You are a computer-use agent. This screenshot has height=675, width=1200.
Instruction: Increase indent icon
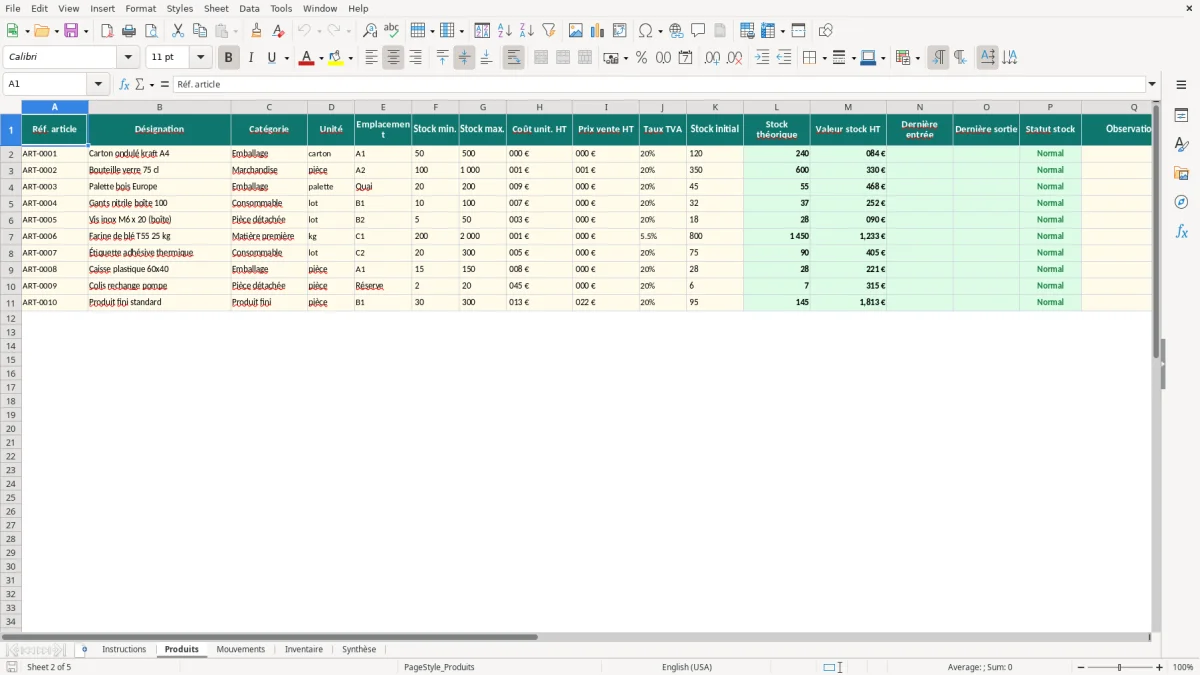pyautogui.click(x=762, y=58)
